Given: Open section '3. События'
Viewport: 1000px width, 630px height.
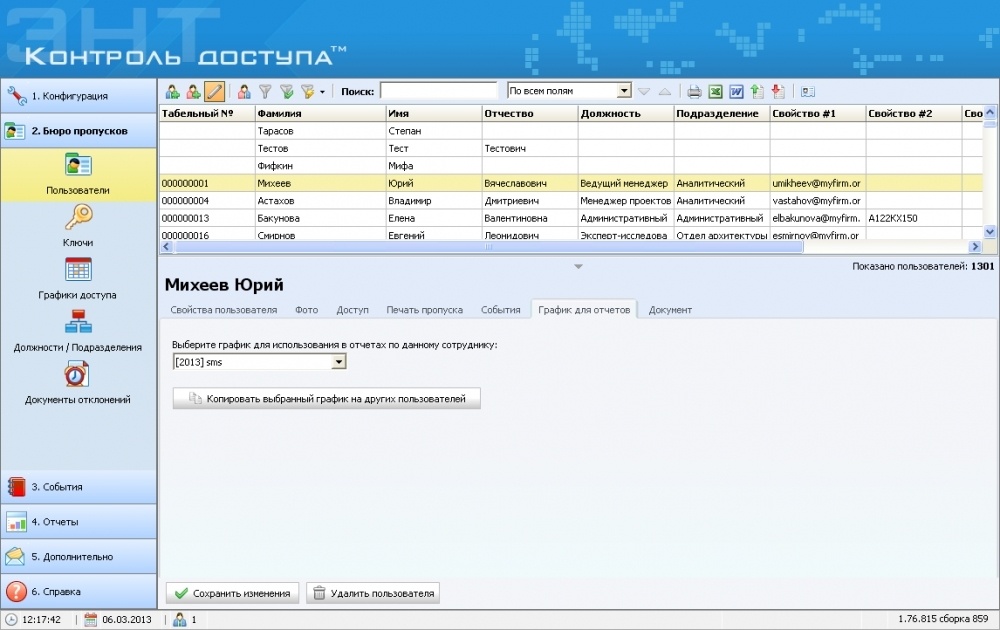Looking at the screenshot, I should (78, 487).
